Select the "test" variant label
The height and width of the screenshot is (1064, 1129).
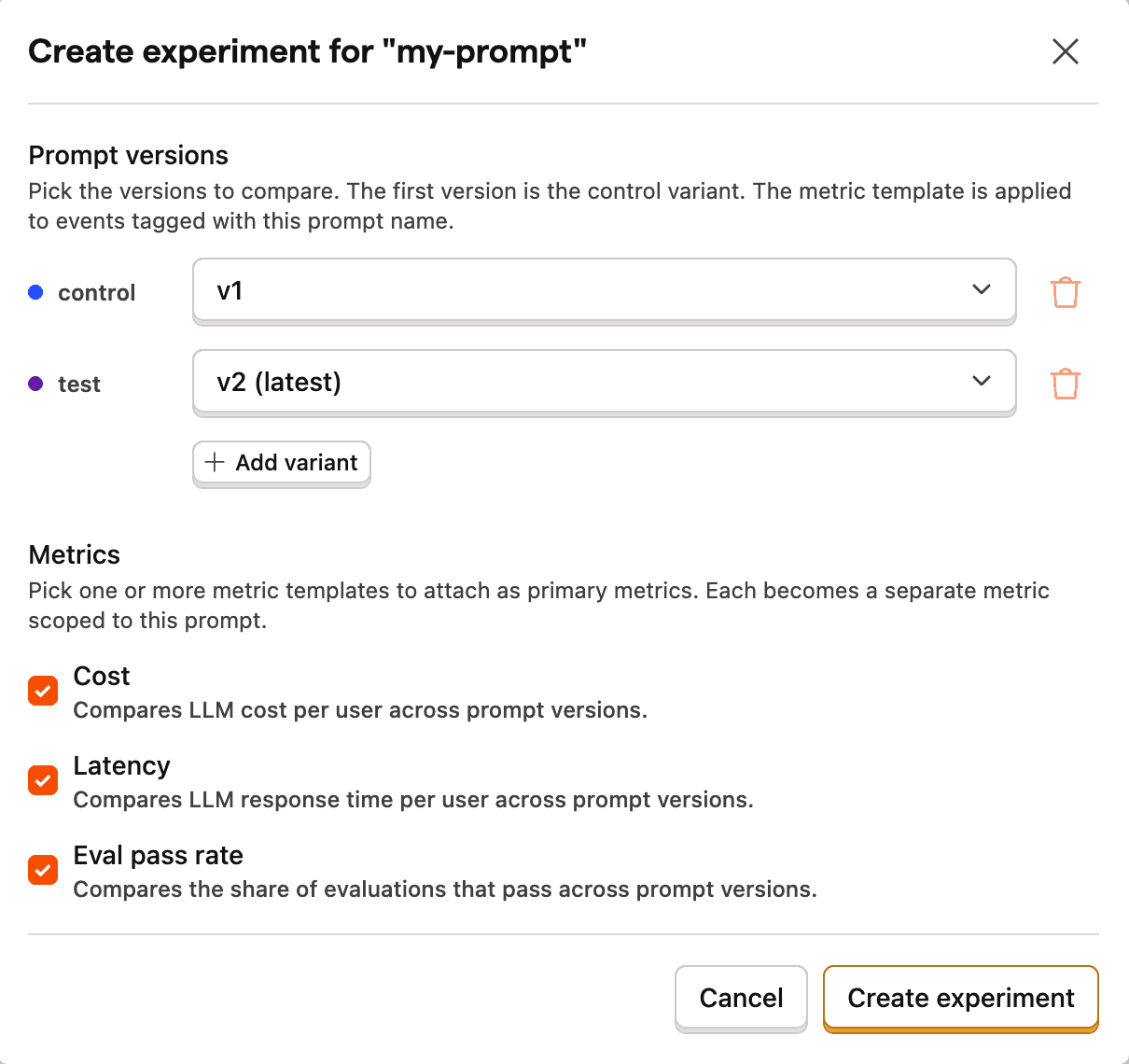coord(79,385)
